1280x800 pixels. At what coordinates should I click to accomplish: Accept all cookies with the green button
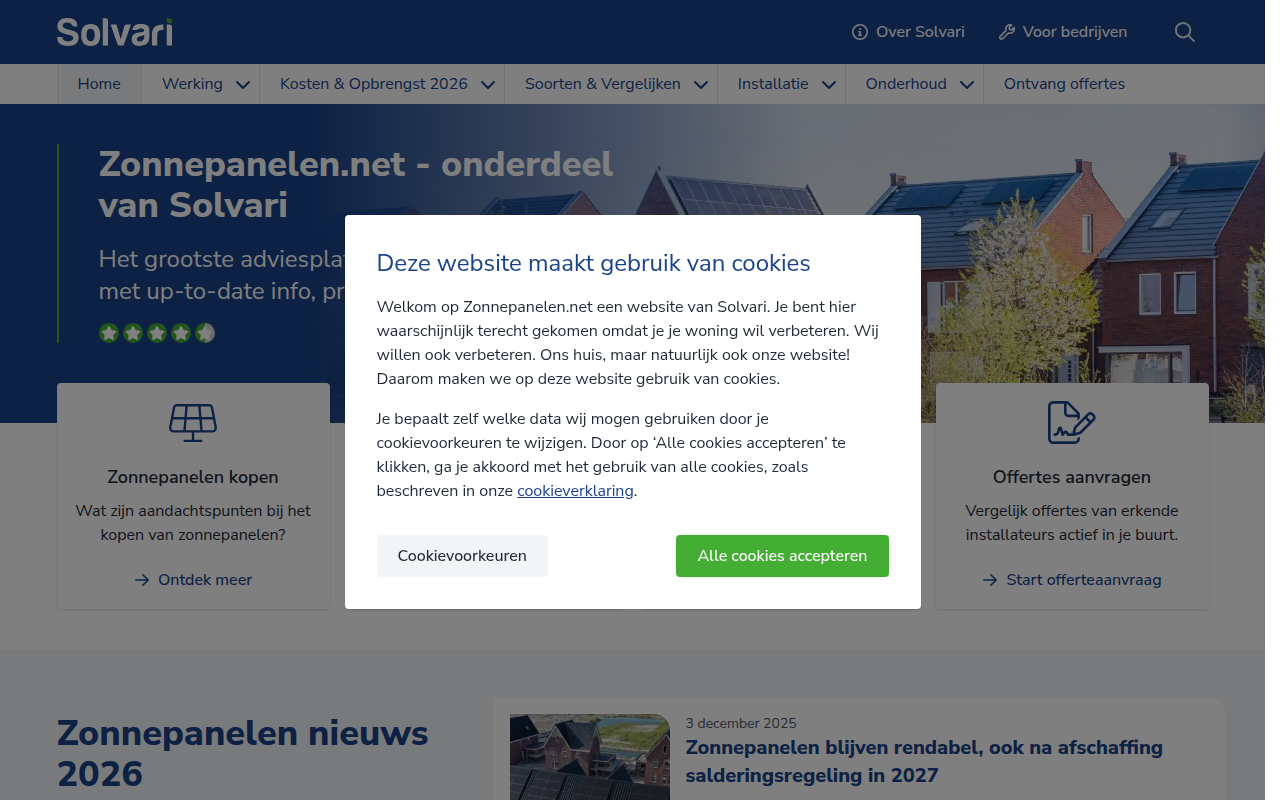pos(782,556)
